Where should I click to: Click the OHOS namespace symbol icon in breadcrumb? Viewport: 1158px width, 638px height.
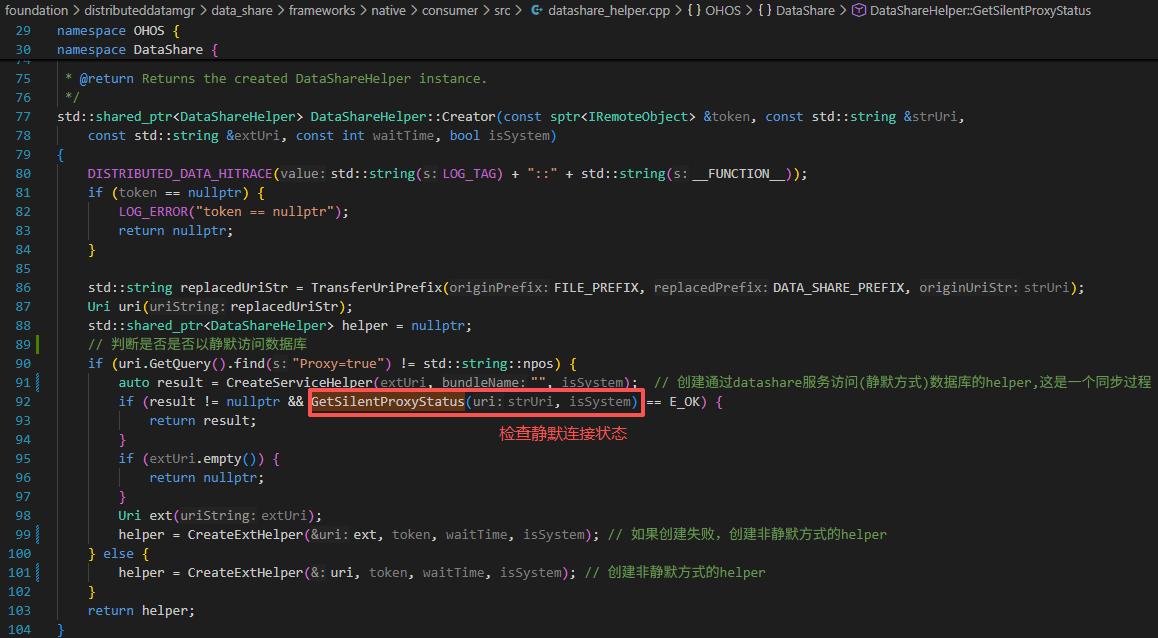click(694, 10)
